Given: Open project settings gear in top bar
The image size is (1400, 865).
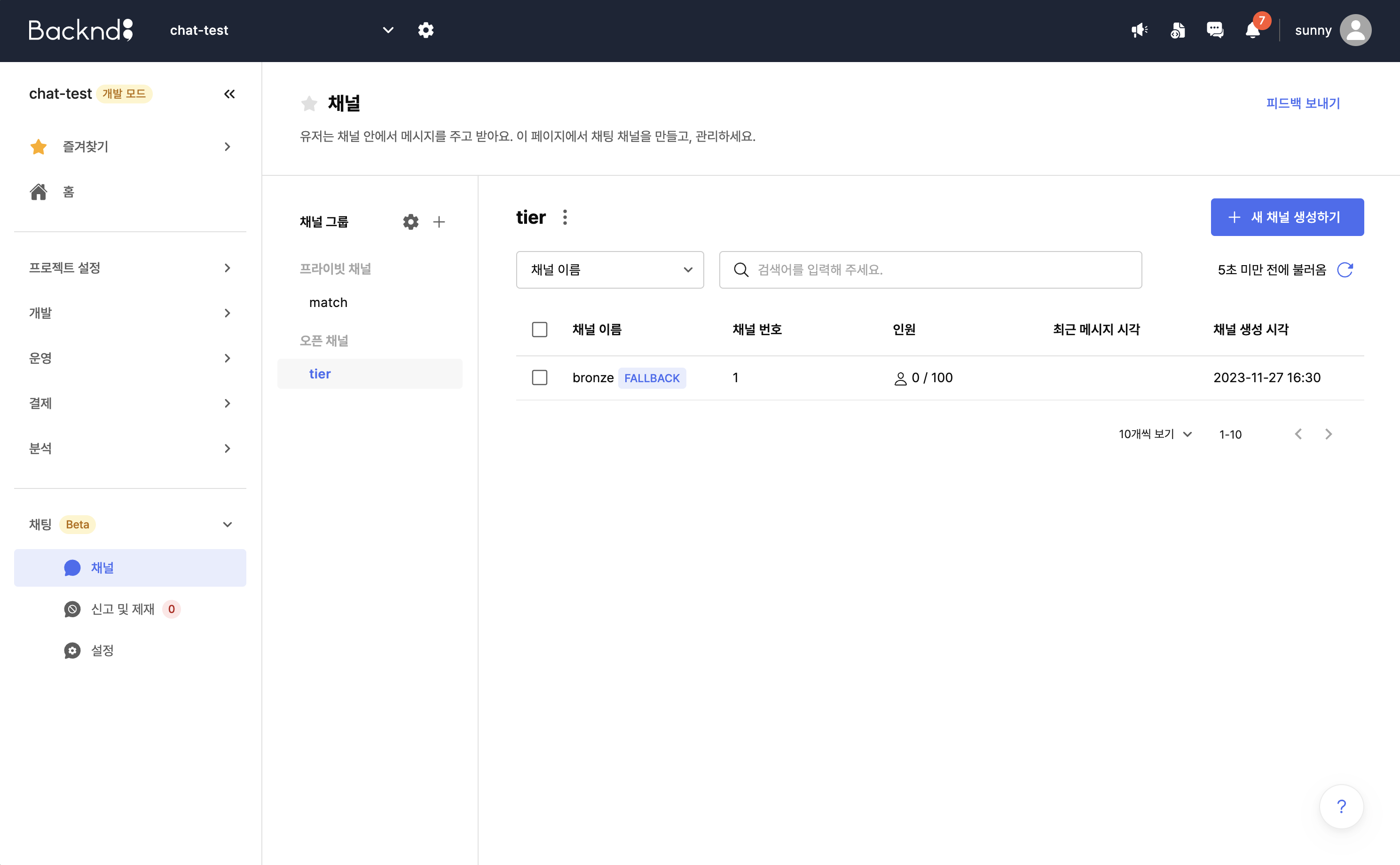Looking at the screenshot, I should point(425,30).
